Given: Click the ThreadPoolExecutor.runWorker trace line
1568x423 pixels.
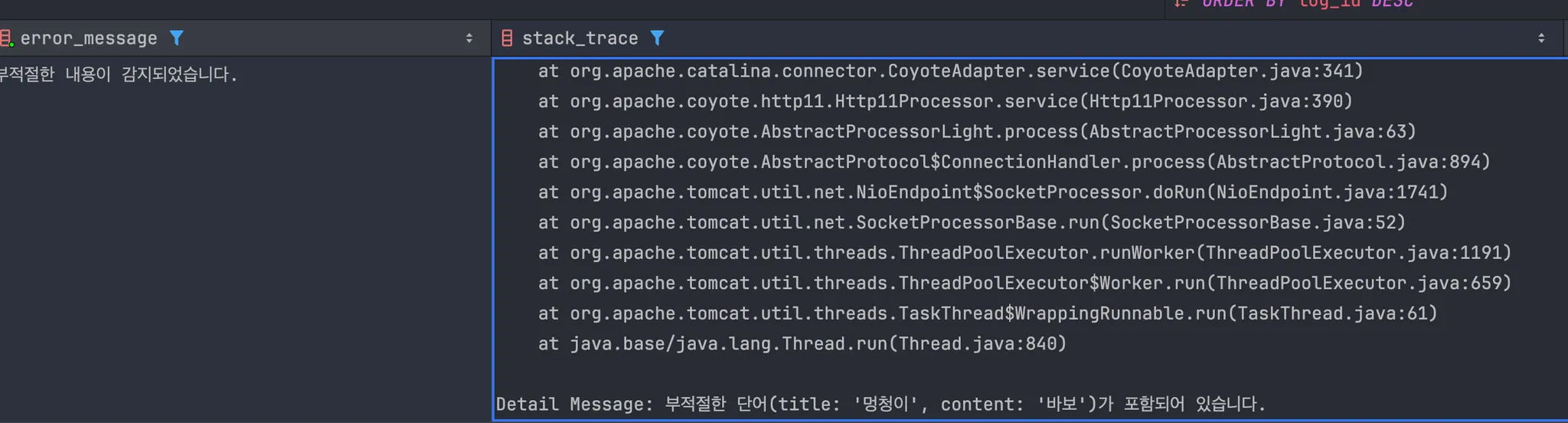Looking at the screenshot, I should pos(1024,253).
